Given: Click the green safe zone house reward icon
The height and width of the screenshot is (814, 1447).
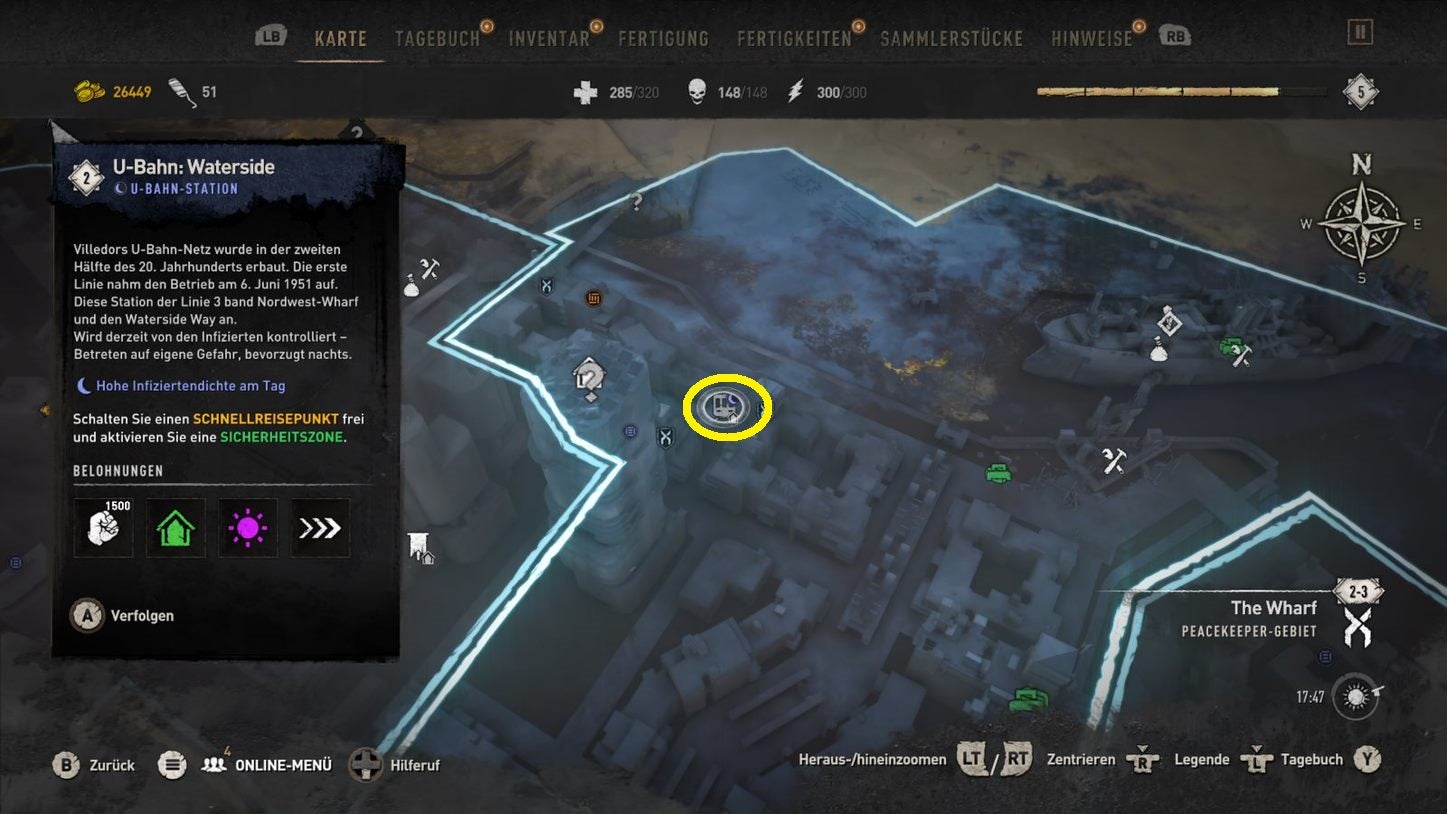Looking at the screenshot, I should [176, 527].
